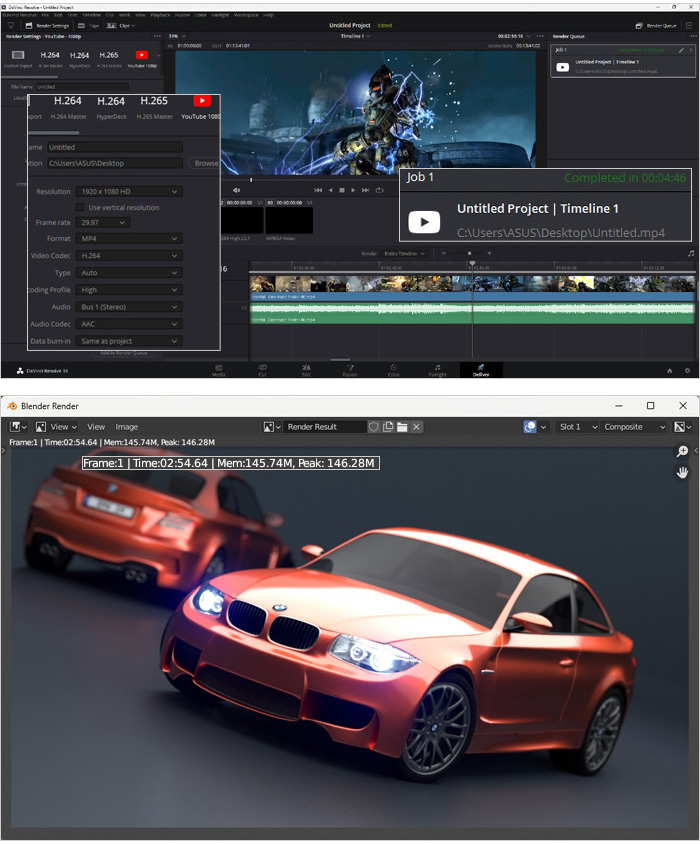700x844 pixels.
Task: Open display channels dropdown in Blender
Action: [x=682, y=427]
